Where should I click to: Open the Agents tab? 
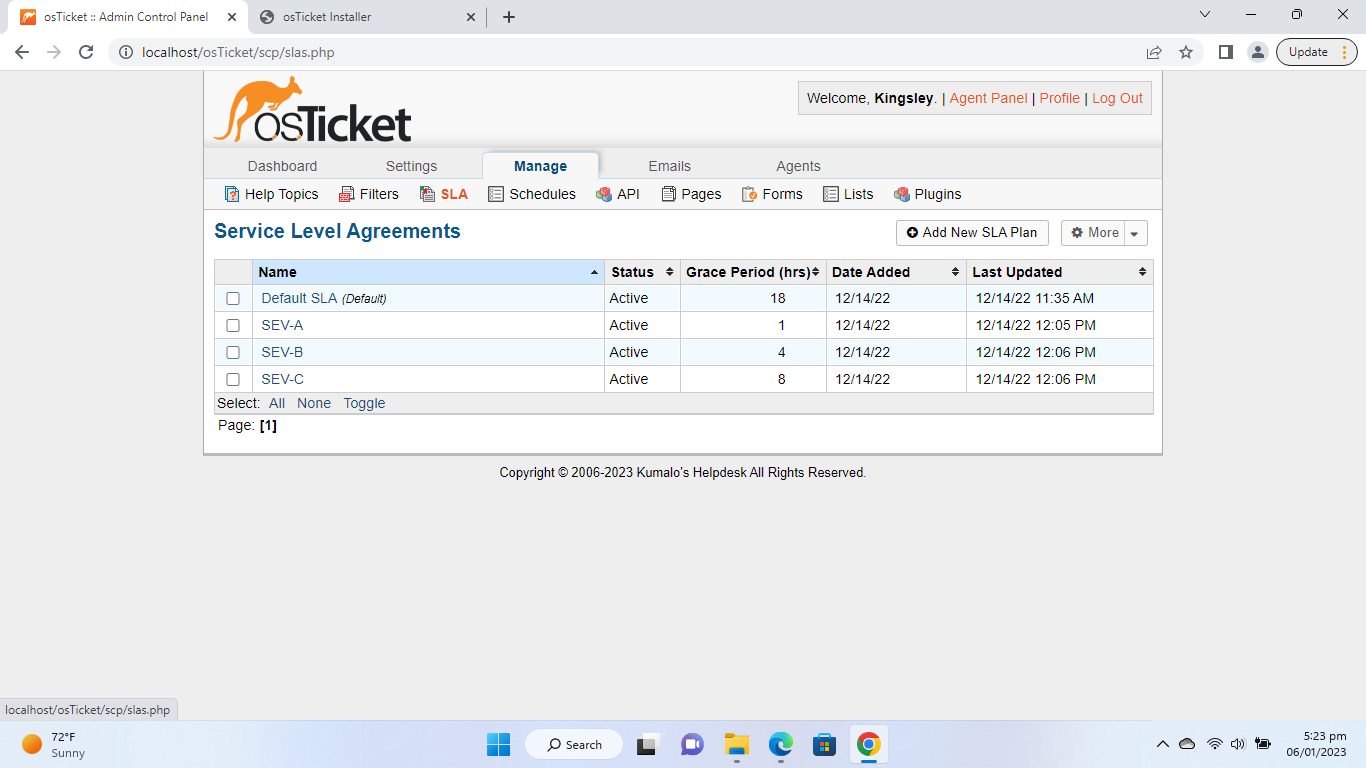(x=798, y=166)
